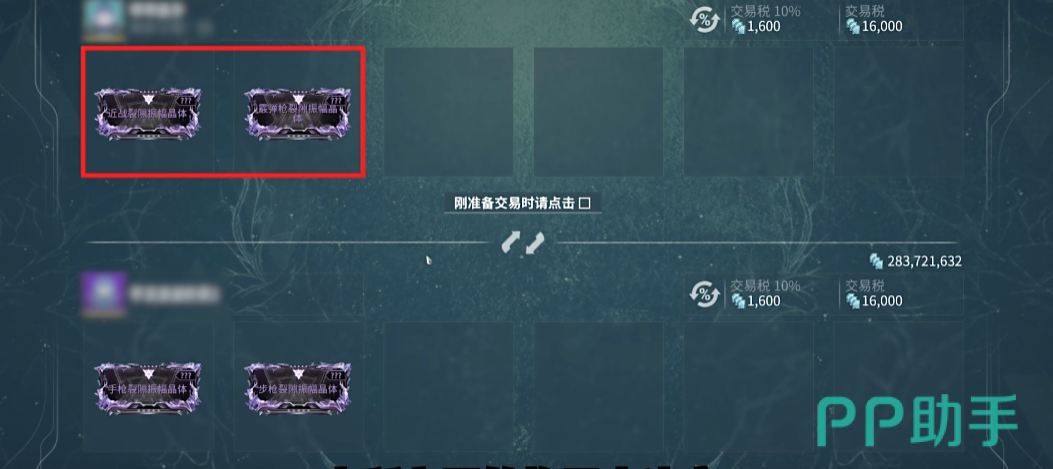1053x469 pixels.
Task: Open the upper trader's blurred avatar
Action: [x=103, y=18]
